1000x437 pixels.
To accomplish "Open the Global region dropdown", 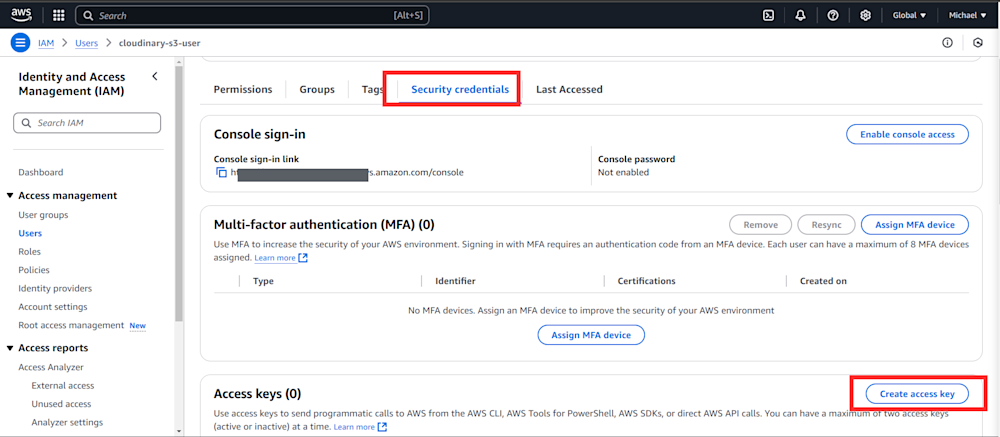I will coord(909,15).
